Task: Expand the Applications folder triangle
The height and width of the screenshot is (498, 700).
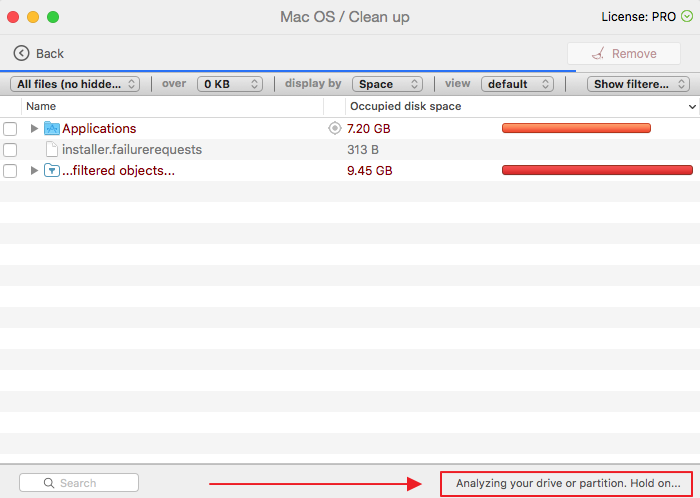Action: tap(34, 129)
